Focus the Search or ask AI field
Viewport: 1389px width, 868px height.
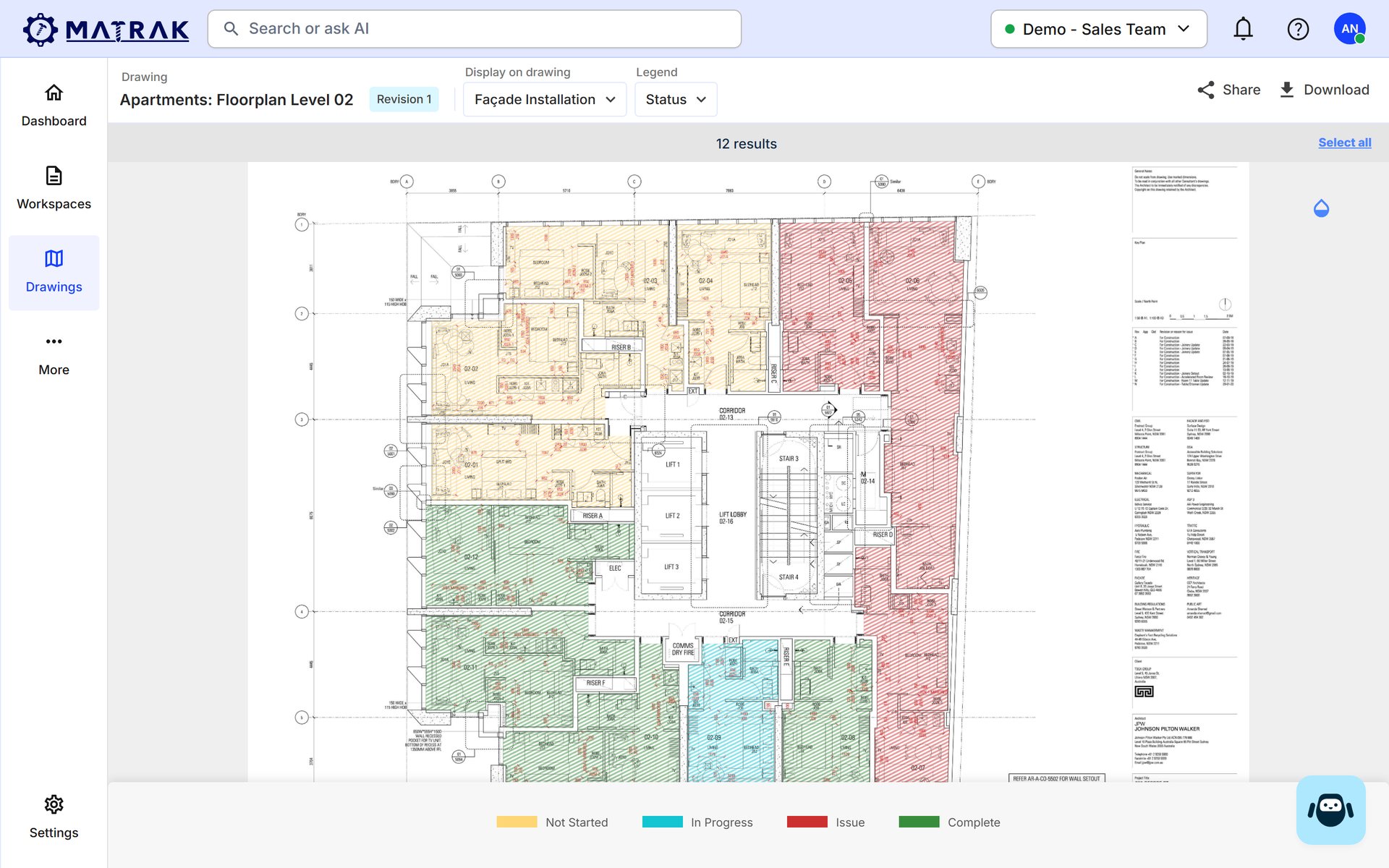coord(475,29)
